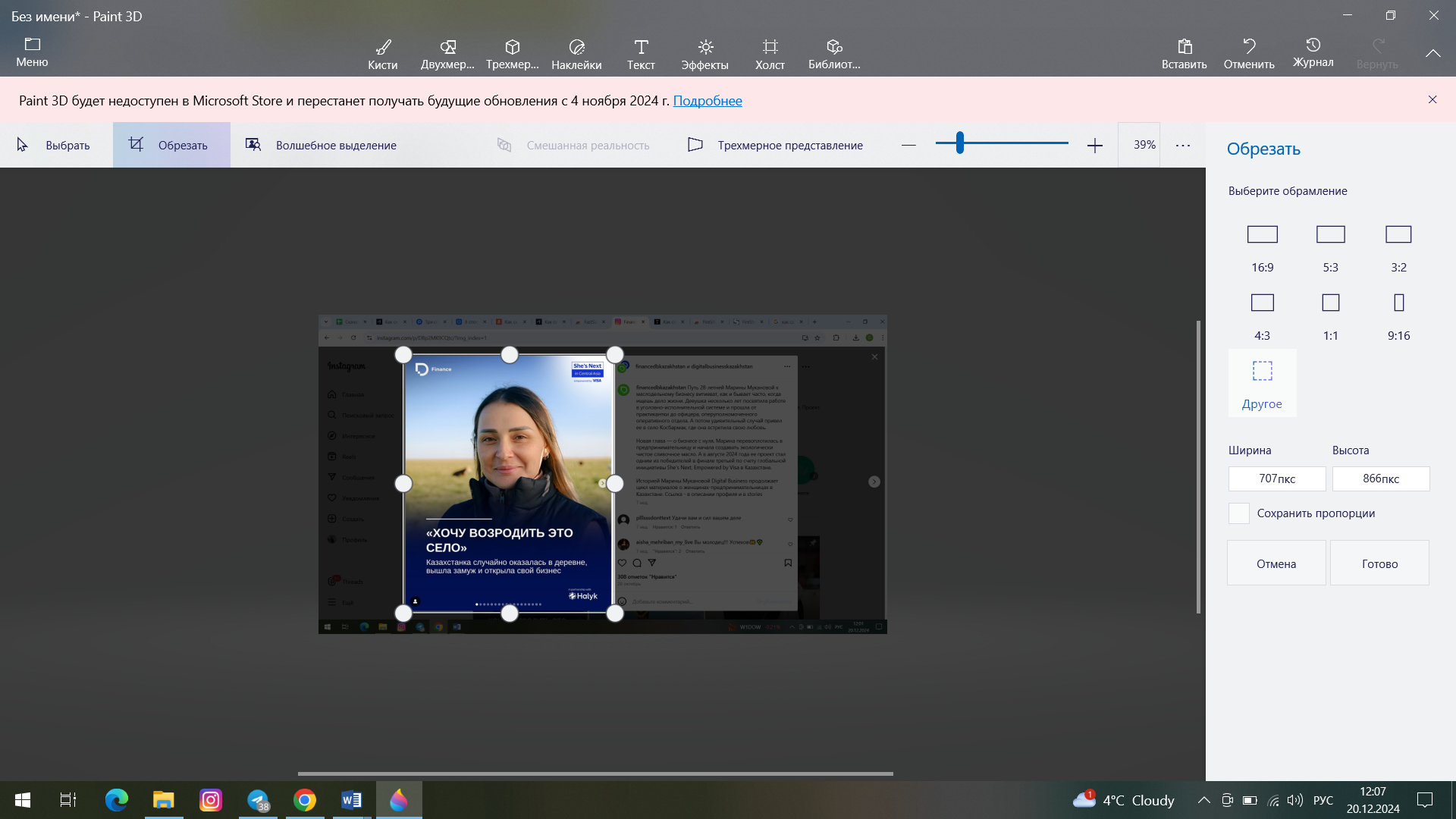Open the clock showing 12:07

click(1373, 800)
